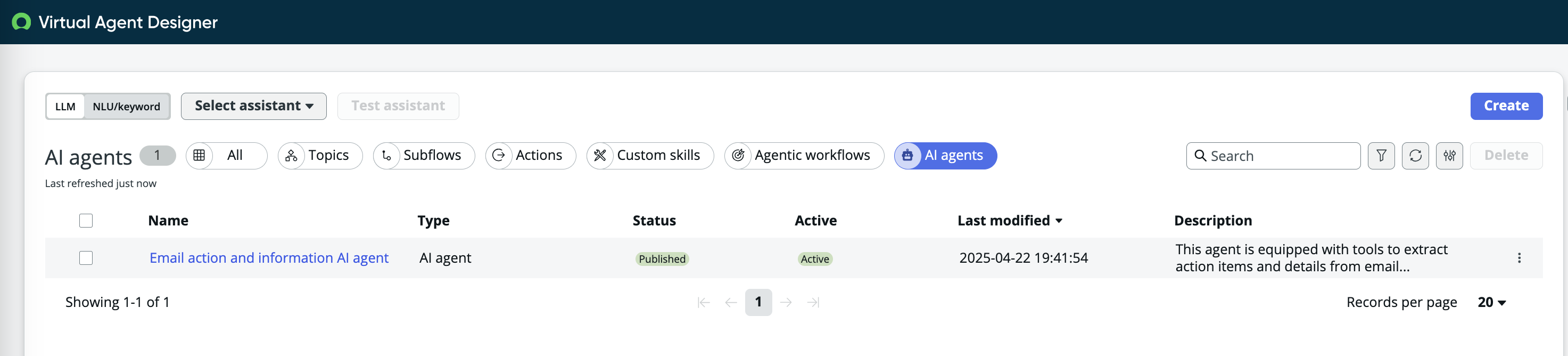Click page number 1 button

[758, 302]
